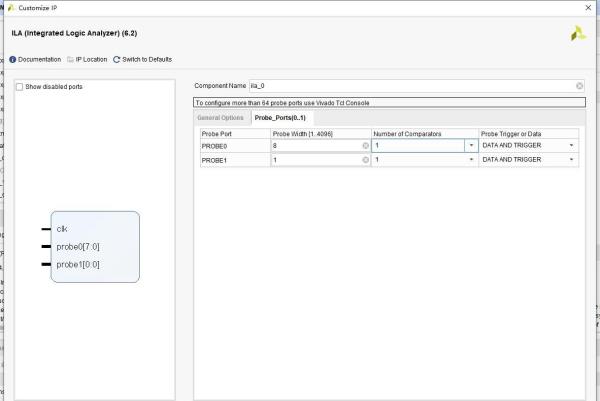600x401 pixels.
Task: Clear the Component Name field icon
Action: [x=580, y=86]
